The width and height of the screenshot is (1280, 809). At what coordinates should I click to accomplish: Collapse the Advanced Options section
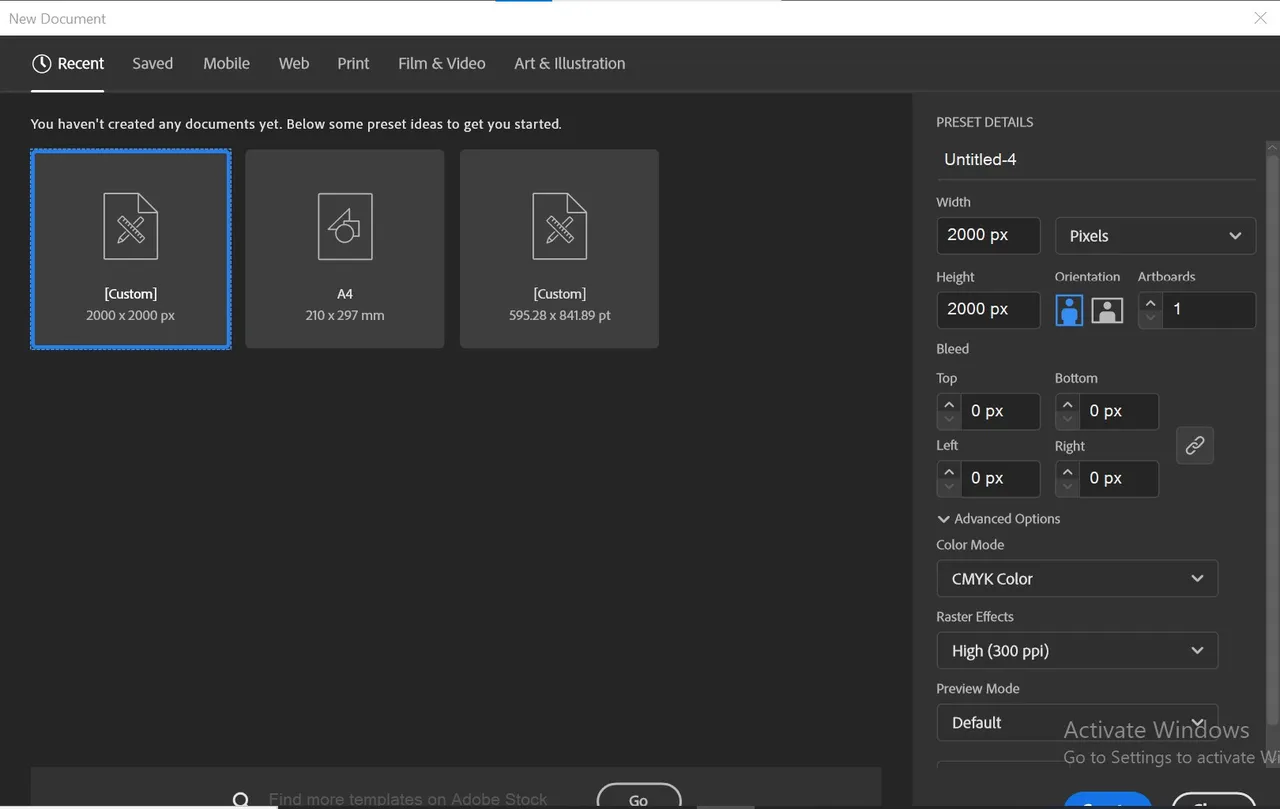[997, 519]
